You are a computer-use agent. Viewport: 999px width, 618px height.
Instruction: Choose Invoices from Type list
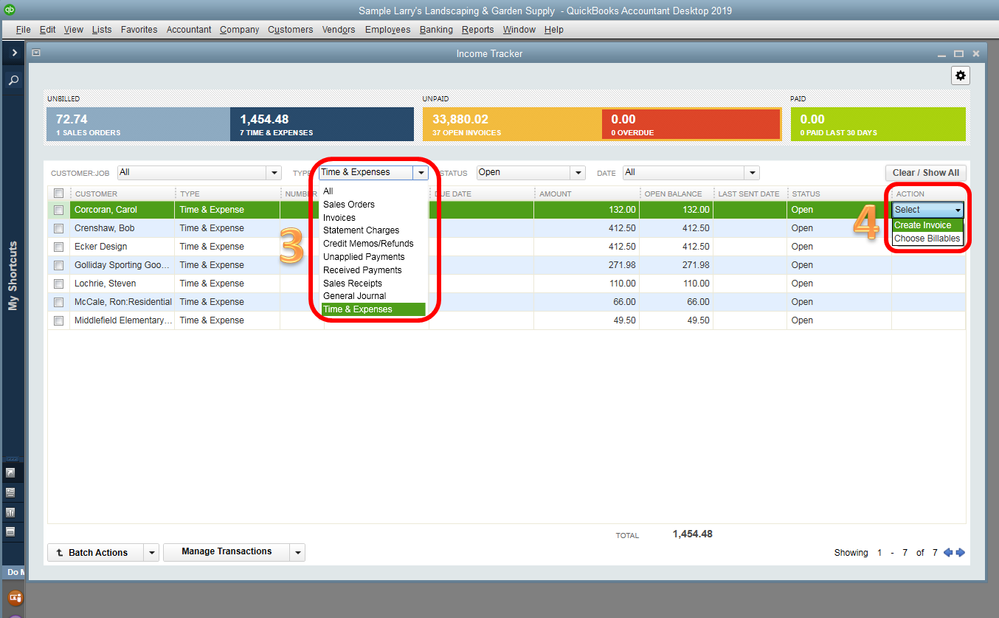(339, 218)
